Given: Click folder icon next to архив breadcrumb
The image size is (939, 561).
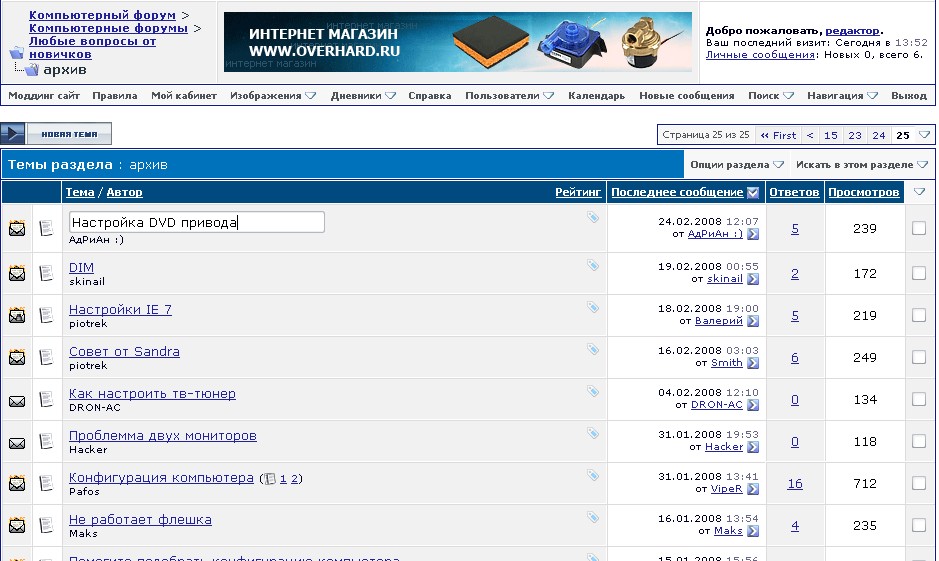Looking at the screenshot, I should 32,69.
